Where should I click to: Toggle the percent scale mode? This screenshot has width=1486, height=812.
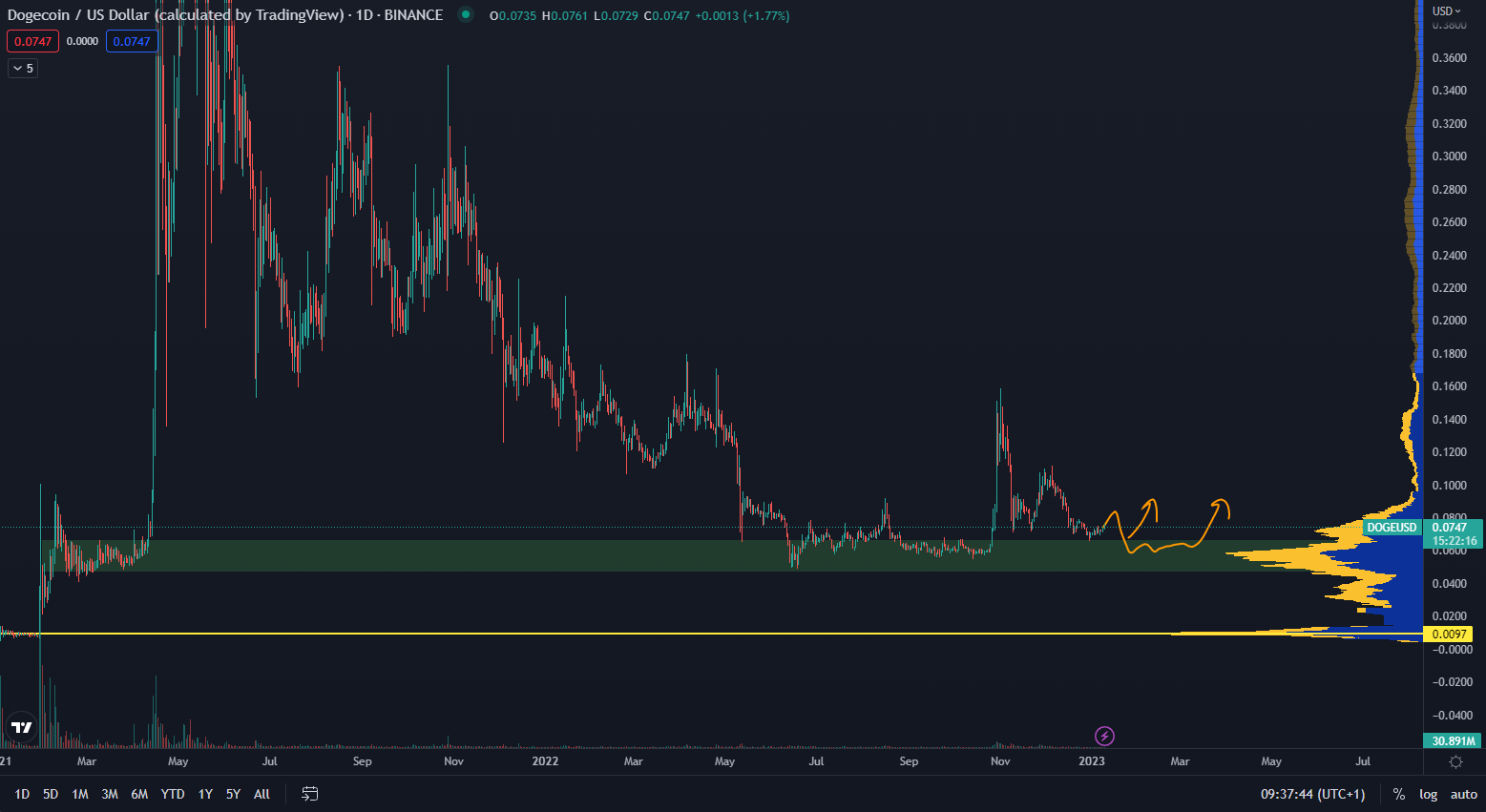(1398, 794)
